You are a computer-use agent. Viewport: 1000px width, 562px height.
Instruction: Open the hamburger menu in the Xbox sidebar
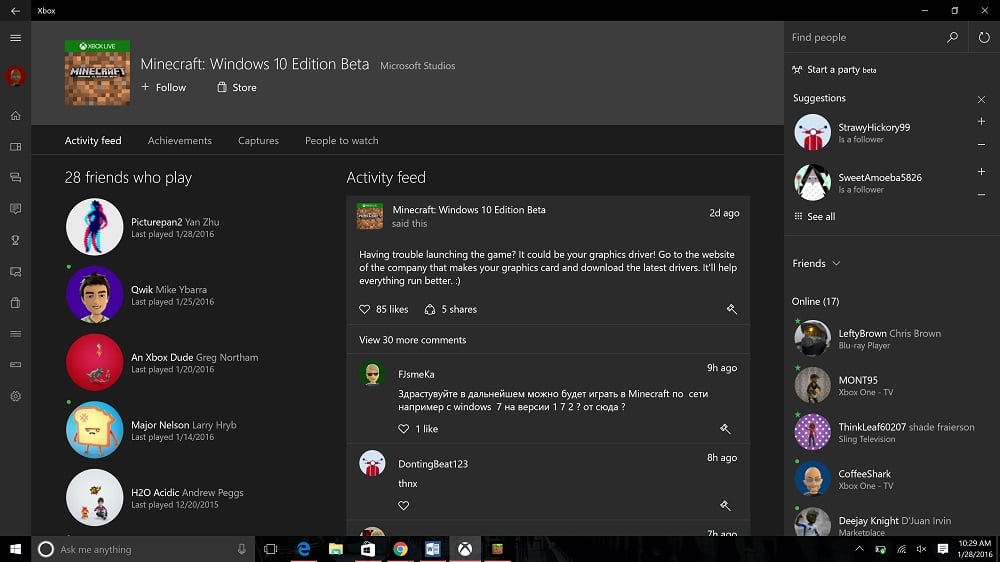tap(15, 38)
